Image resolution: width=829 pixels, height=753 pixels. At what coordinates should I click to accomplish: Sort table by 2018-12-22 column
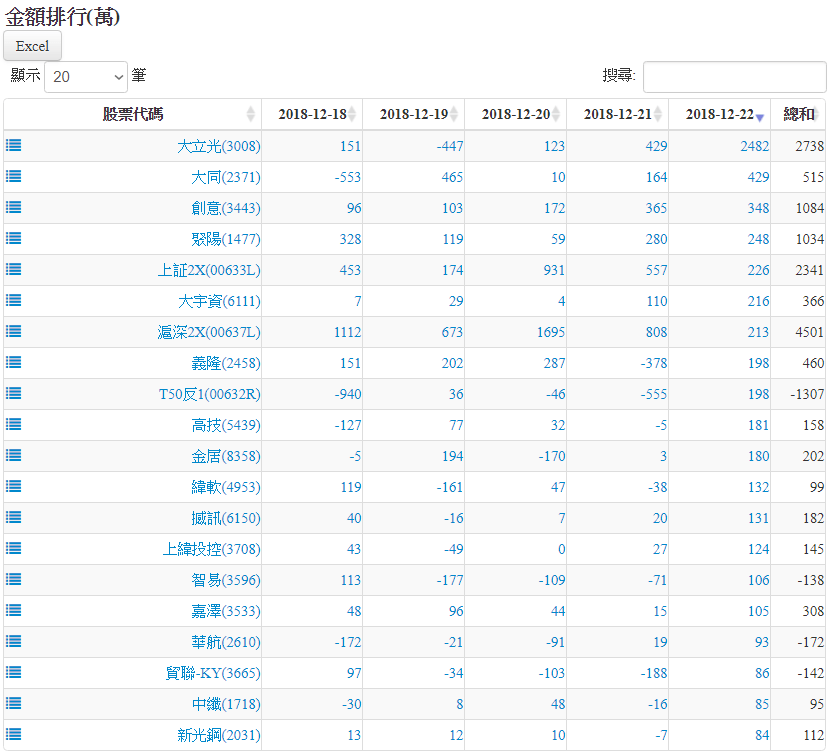(x=719, y=114)
